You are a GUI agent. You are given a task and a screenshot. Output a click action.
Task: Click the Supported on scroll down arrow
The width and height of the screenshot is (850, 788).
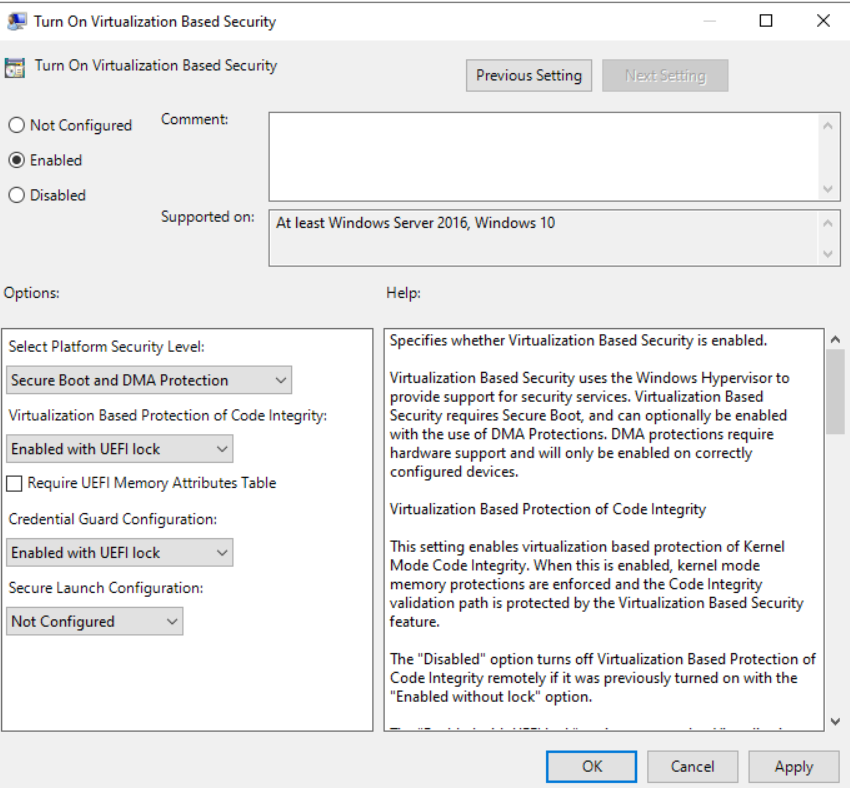tap(828, 253)
